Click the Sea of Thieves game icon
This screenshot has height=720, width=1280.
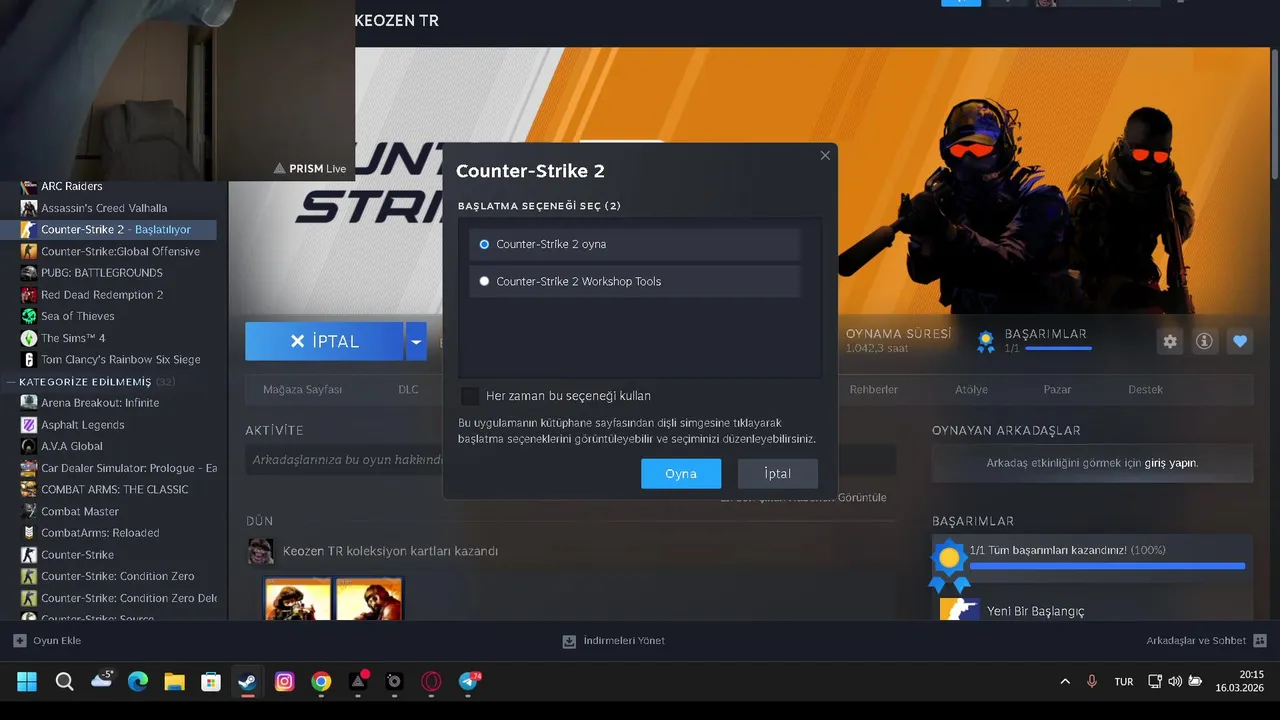click(29, 316)
